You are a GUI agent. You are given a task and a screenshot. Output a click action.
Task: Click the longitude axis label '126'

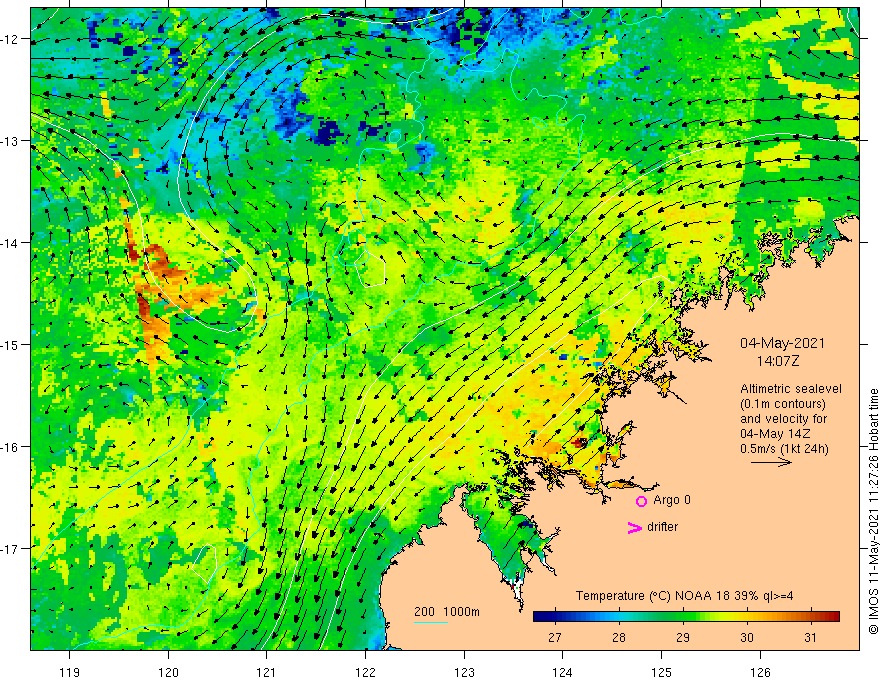click(x=760, y=672)
